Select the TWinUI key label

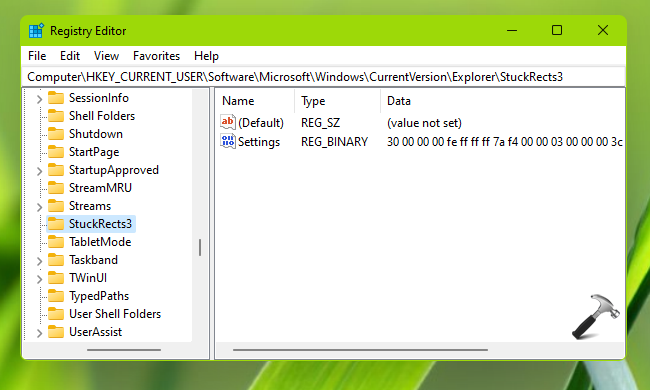88,278
